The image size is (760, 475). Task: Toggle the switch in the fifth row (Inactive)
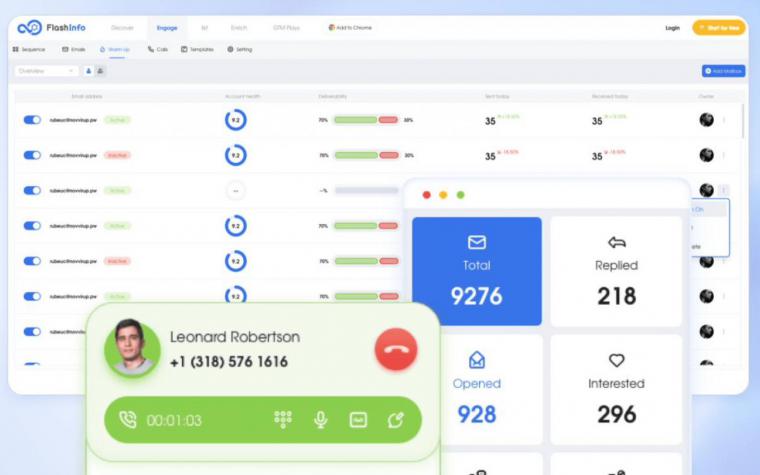pos(32,261)
